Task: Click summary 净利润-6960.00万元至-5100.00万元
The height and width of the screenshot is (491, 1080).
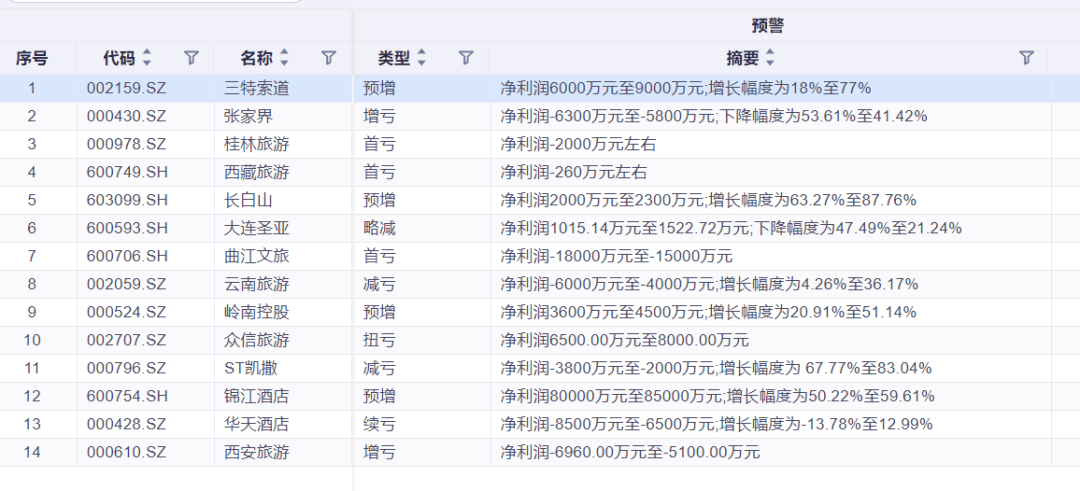Action: 630,452
